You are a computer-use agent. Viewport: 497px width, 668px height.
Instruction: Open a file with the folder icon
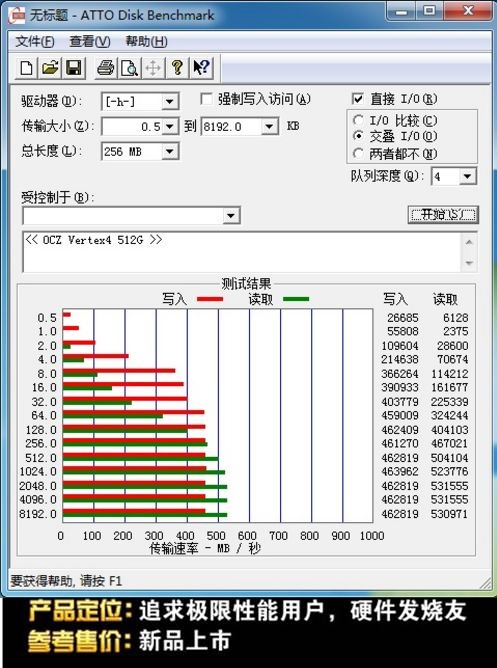click(x=50, y=68)
